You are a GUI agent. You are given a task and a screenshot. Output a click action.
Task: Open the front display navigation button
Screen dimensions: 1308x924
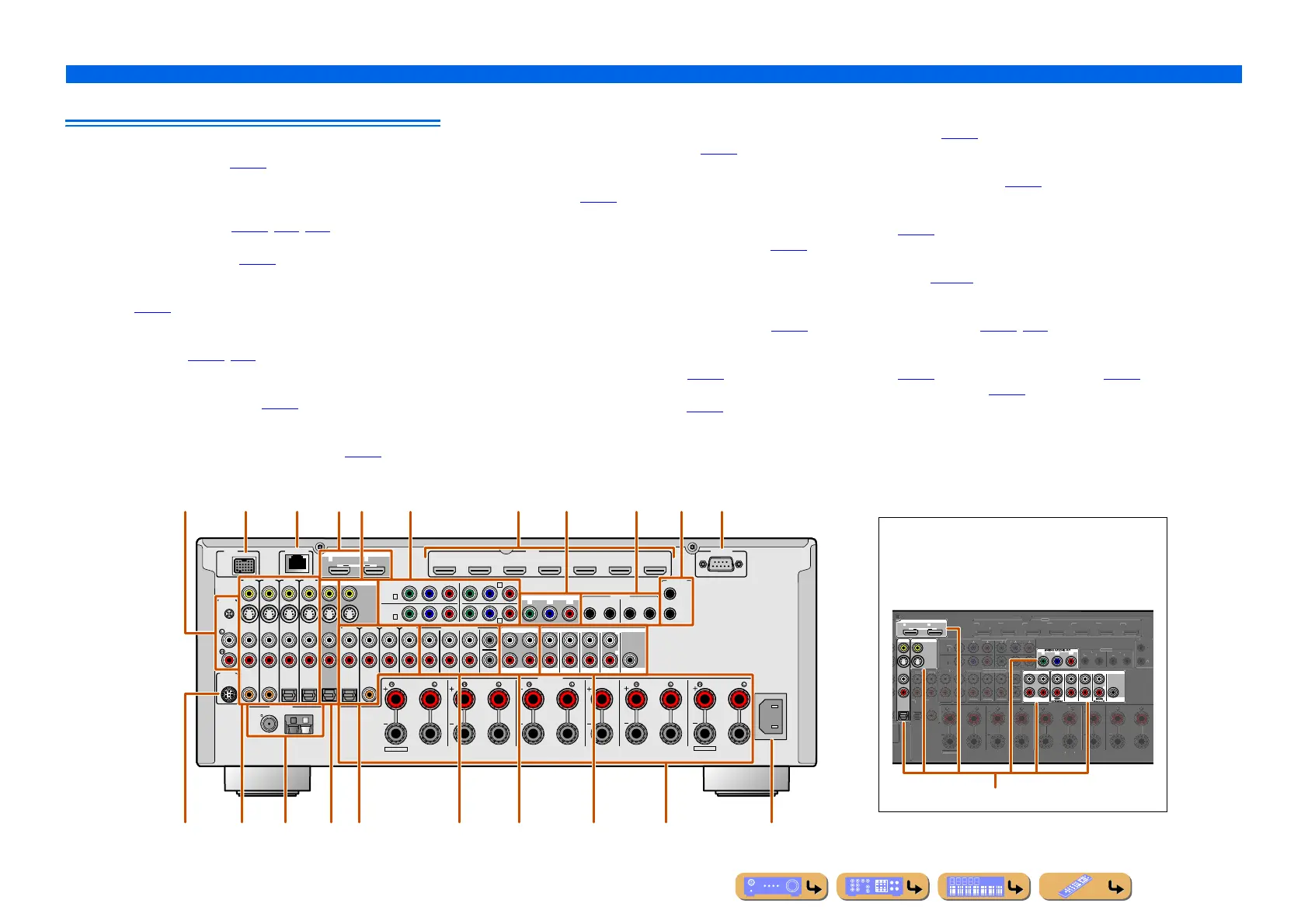click(983, 887)
